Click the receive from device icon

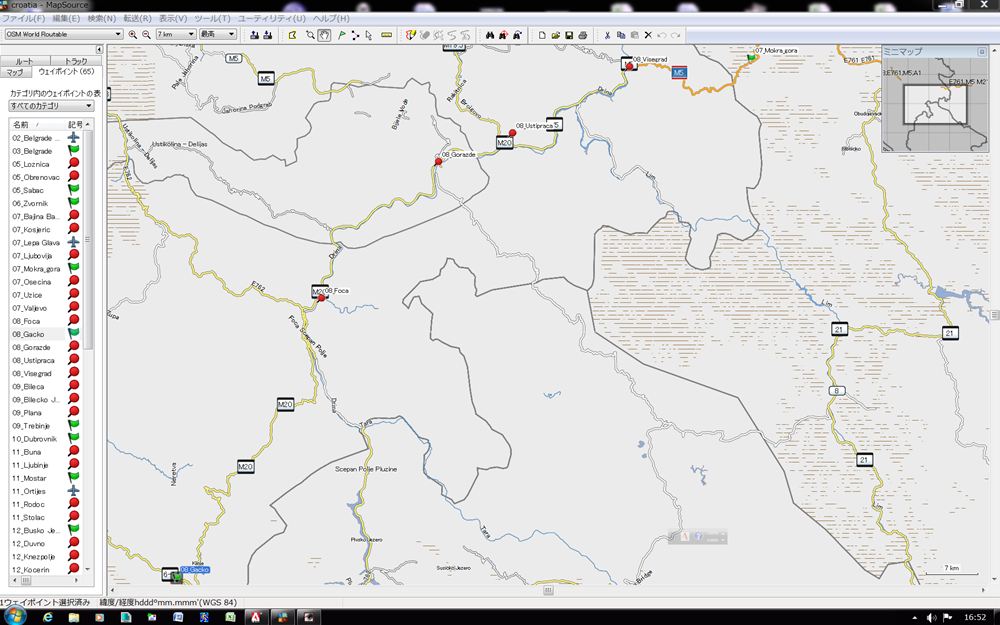(x=267, y=34)
